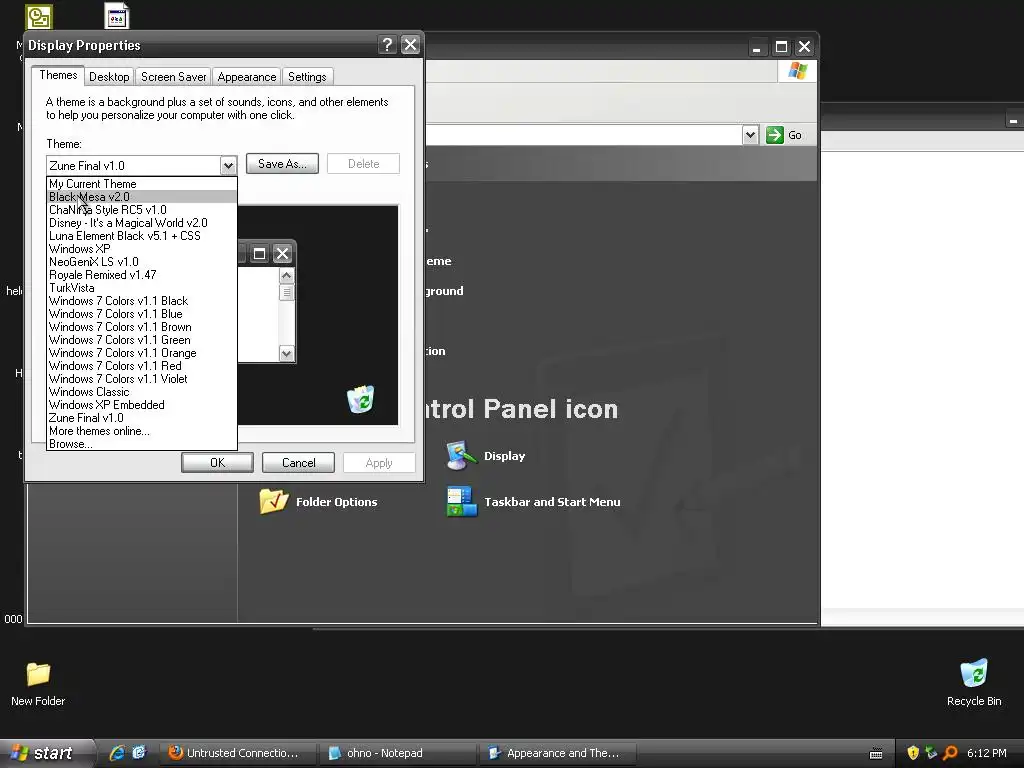Choose My Current Theme from list

coord(142,184)
